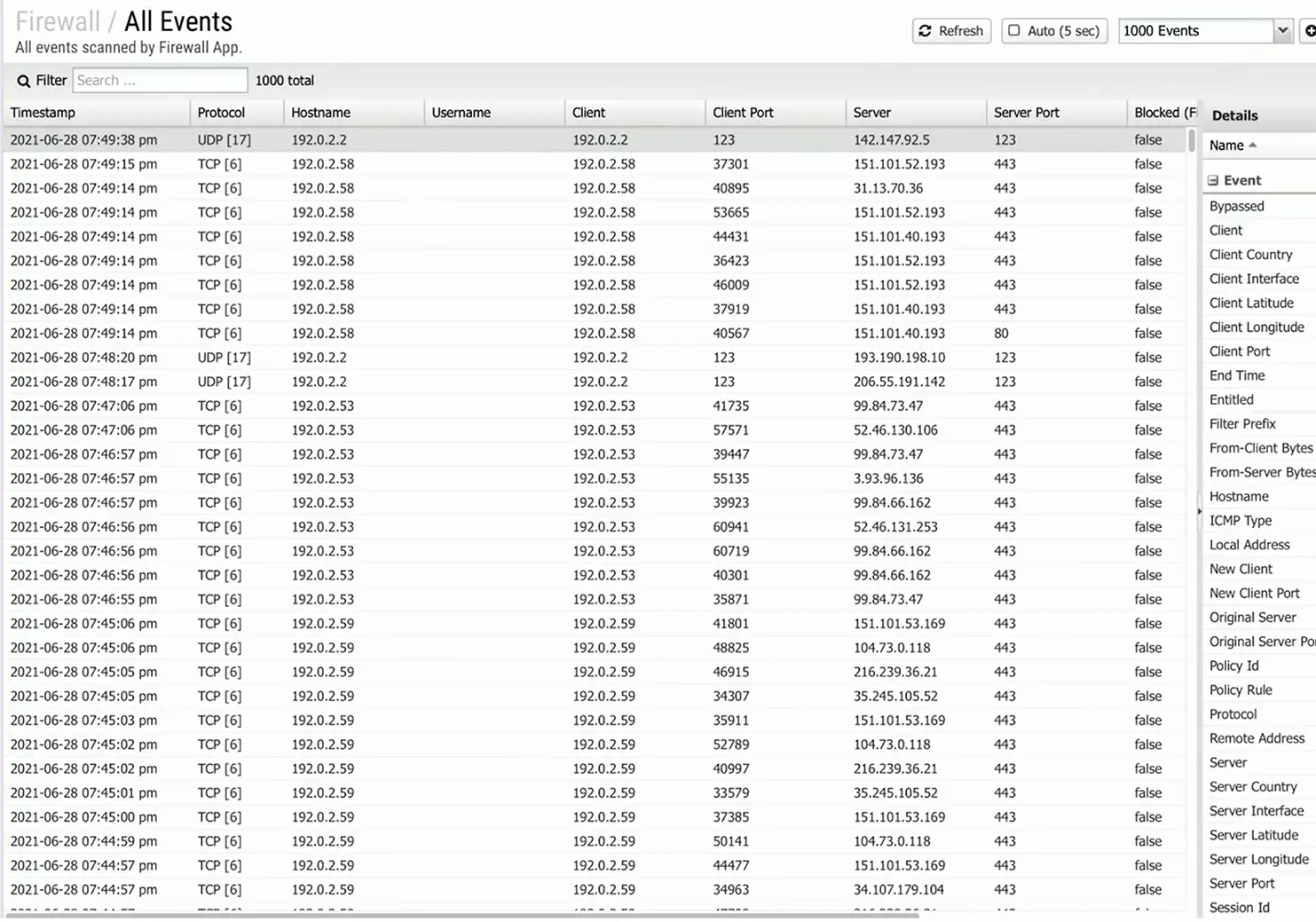The image size is (1316, 922).
Task: Sort details by the Name column header
Action: (1226, 146)
